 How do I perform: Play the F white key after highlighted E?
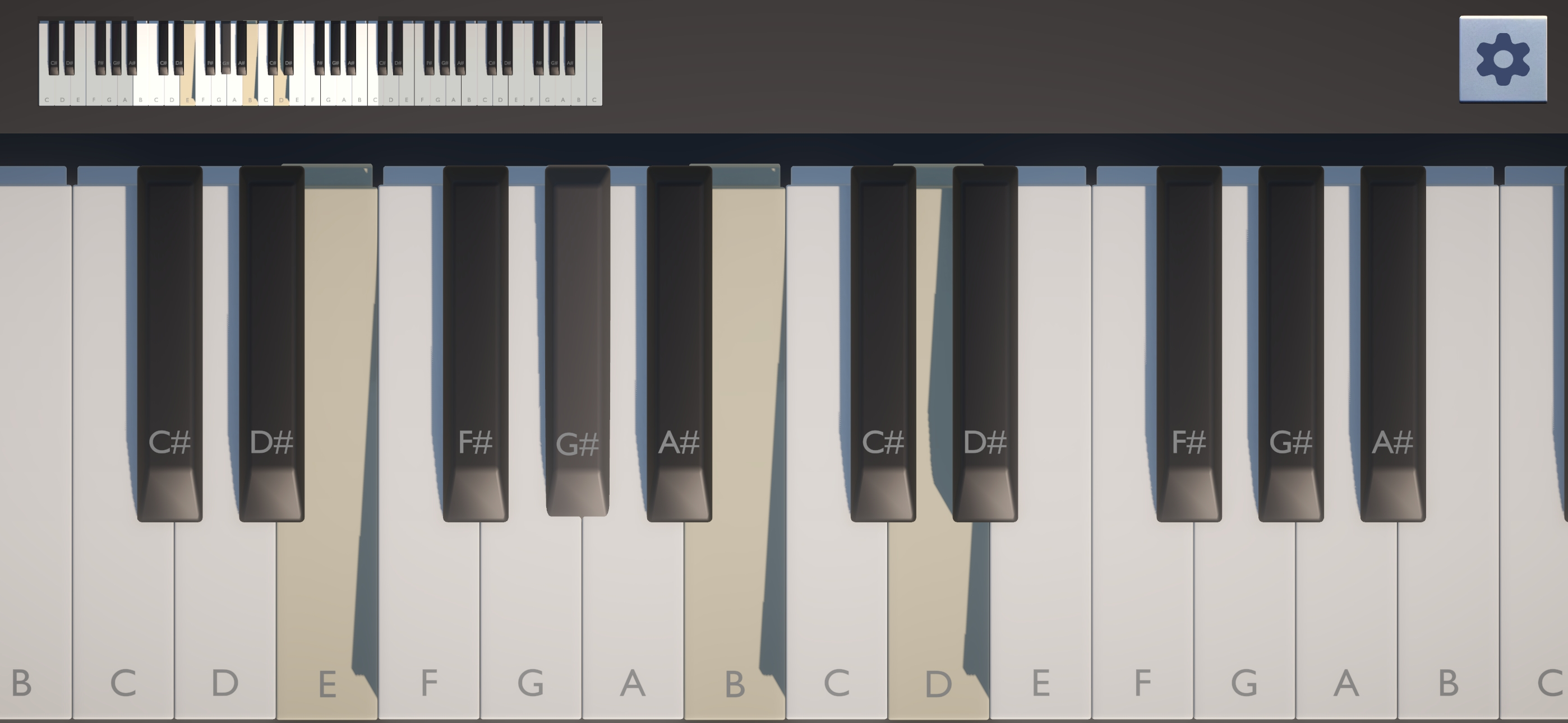tap(429, 609)
